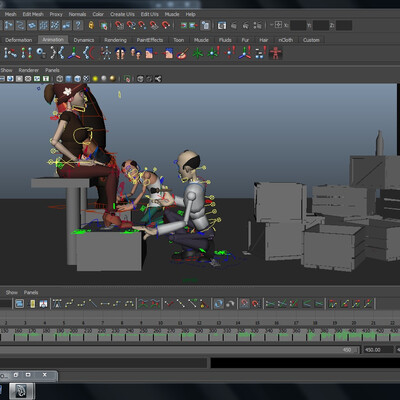Image resolution: width=400 pixels, height=400 pixels.
Task: Toggle the wireframe cube viewport display button
Action: coord(59,79)
